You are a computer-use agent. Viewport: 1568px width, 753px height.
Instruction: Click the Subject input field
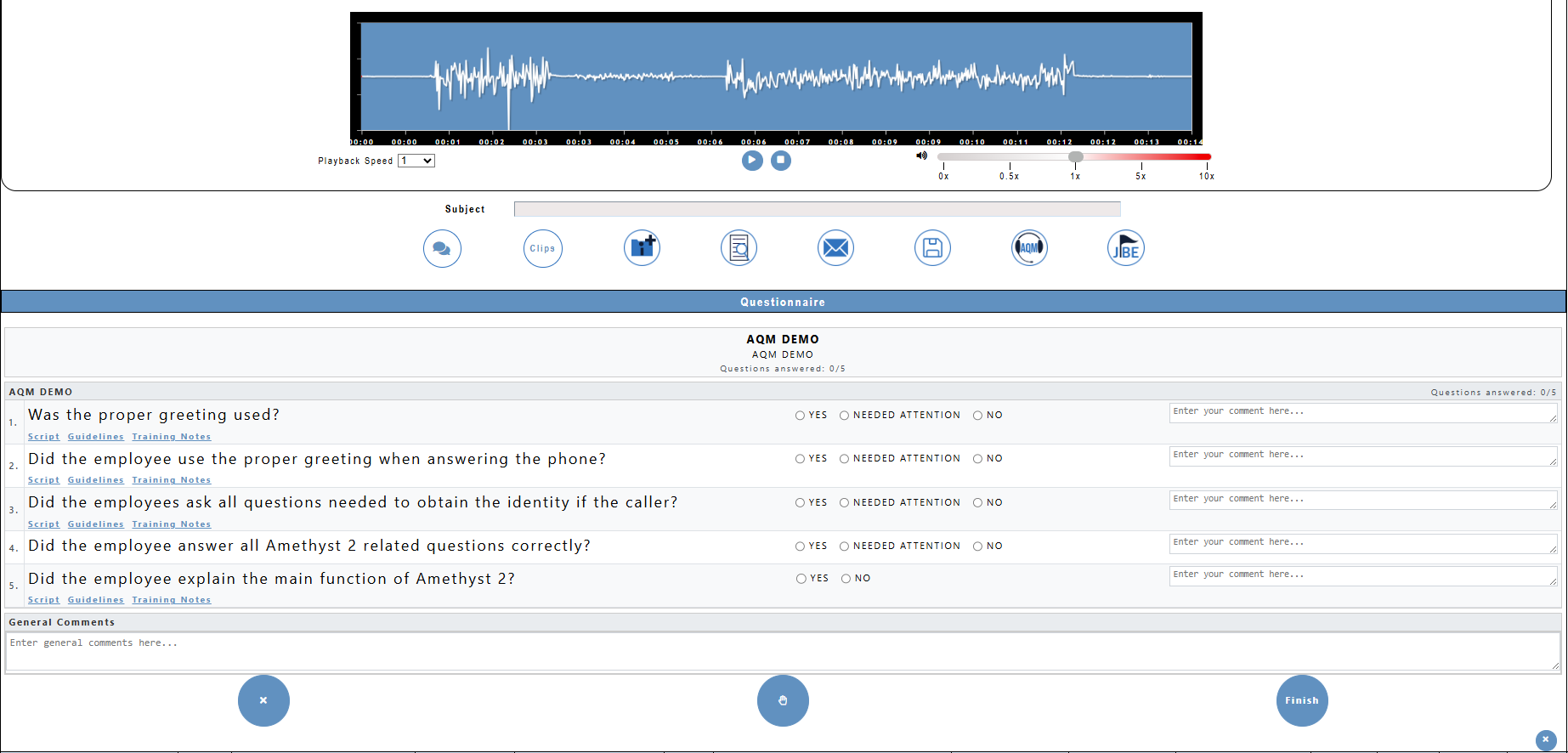(817, 209)
